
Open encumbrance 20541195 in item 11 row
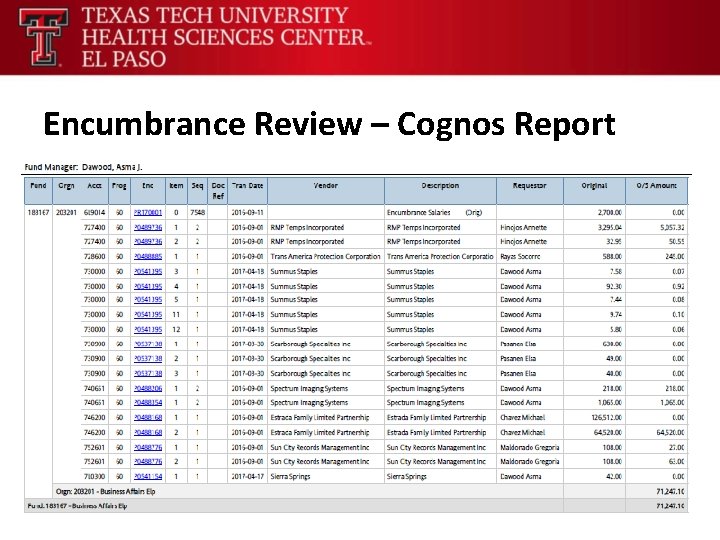pos(148,315)
